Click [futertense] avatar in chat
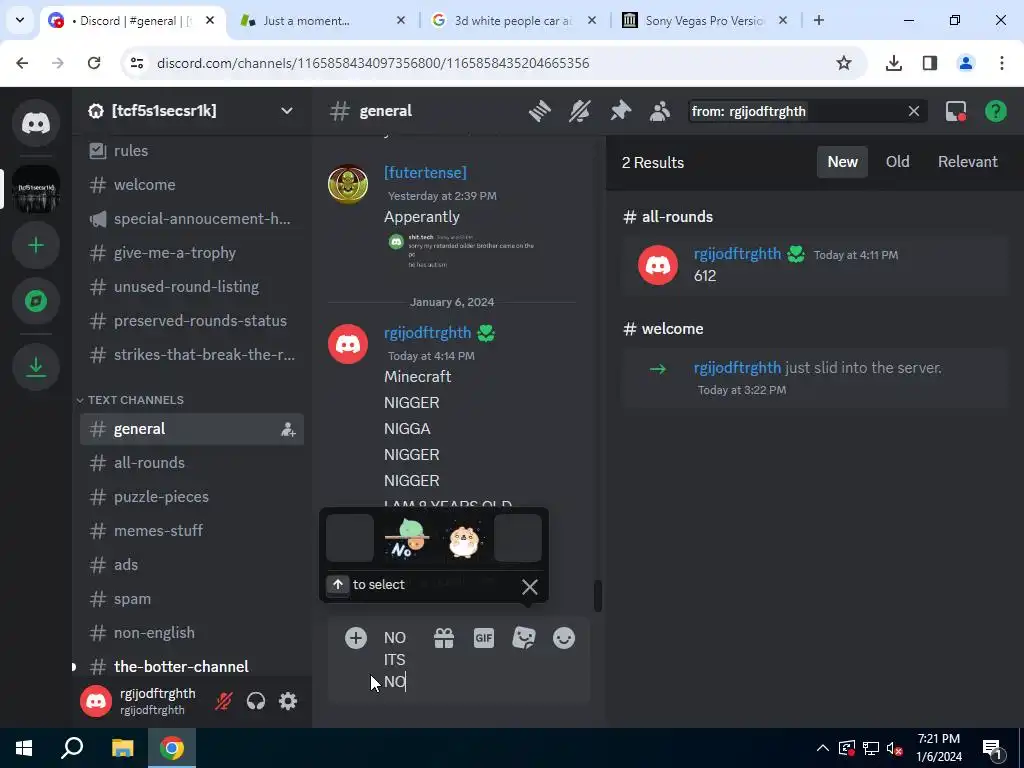The image size is (1024, 768). tap(348, 184)
